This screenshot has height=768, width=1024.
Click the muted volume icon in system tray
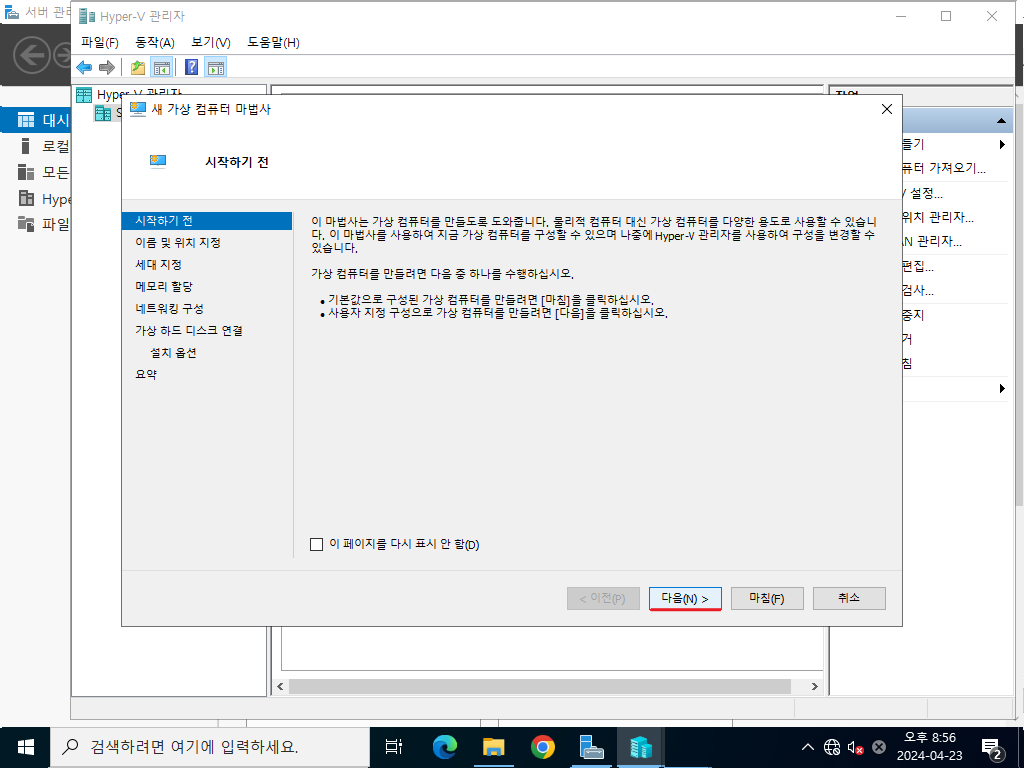[856, 747]
